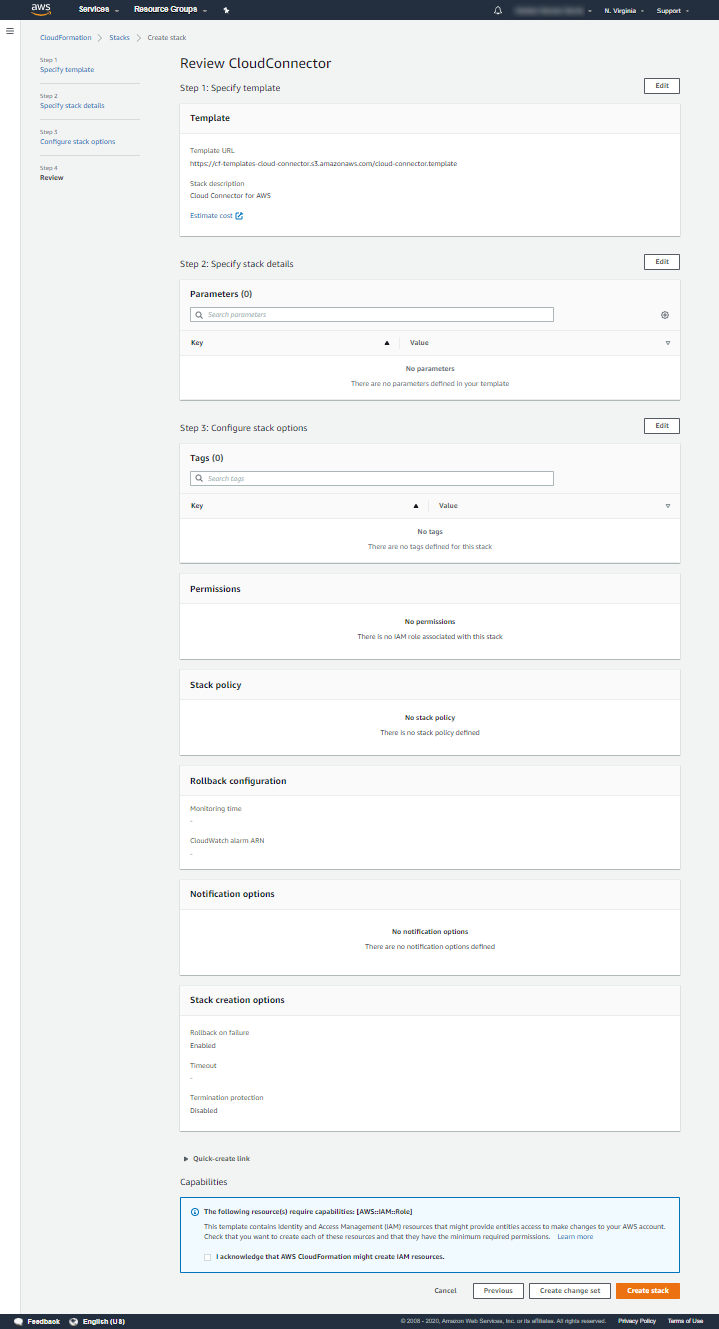
Task: Open the Resource Groups dropdown
Action: (x=171, y=10)
